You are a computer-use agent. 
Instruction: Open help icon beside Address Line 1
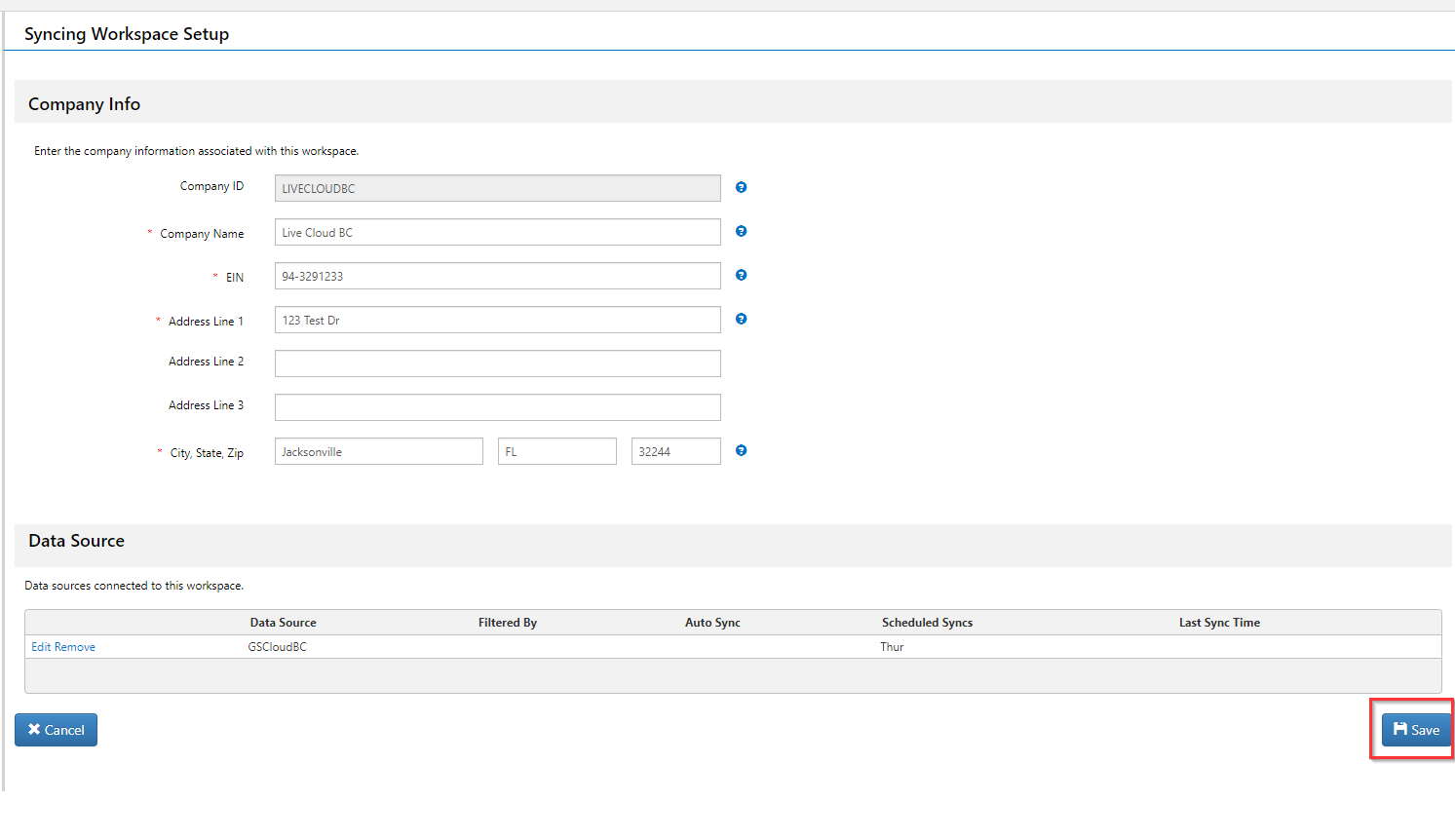[x=741, y=319]
